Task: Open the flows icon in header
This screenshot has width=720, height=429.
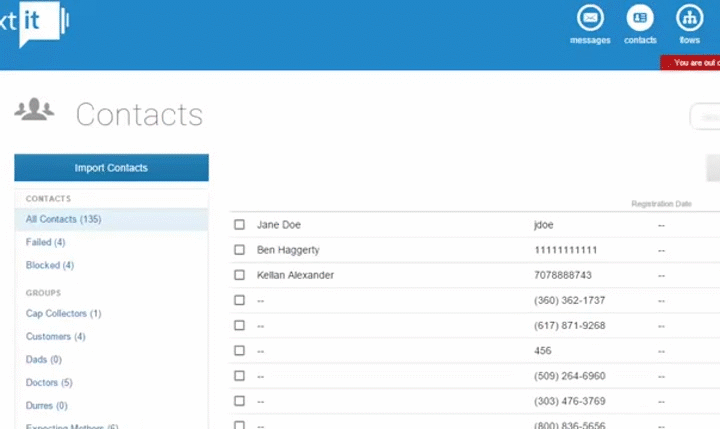Action: [690, 18]
